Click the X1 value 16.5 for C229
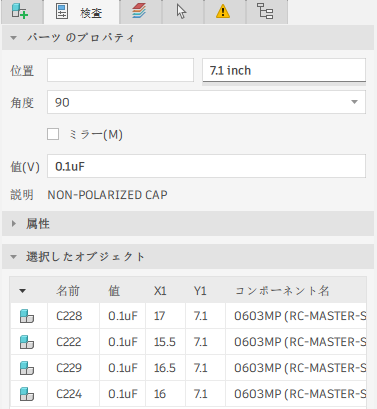This screenshot has height=409, width=377. click(x=165, y=368)
